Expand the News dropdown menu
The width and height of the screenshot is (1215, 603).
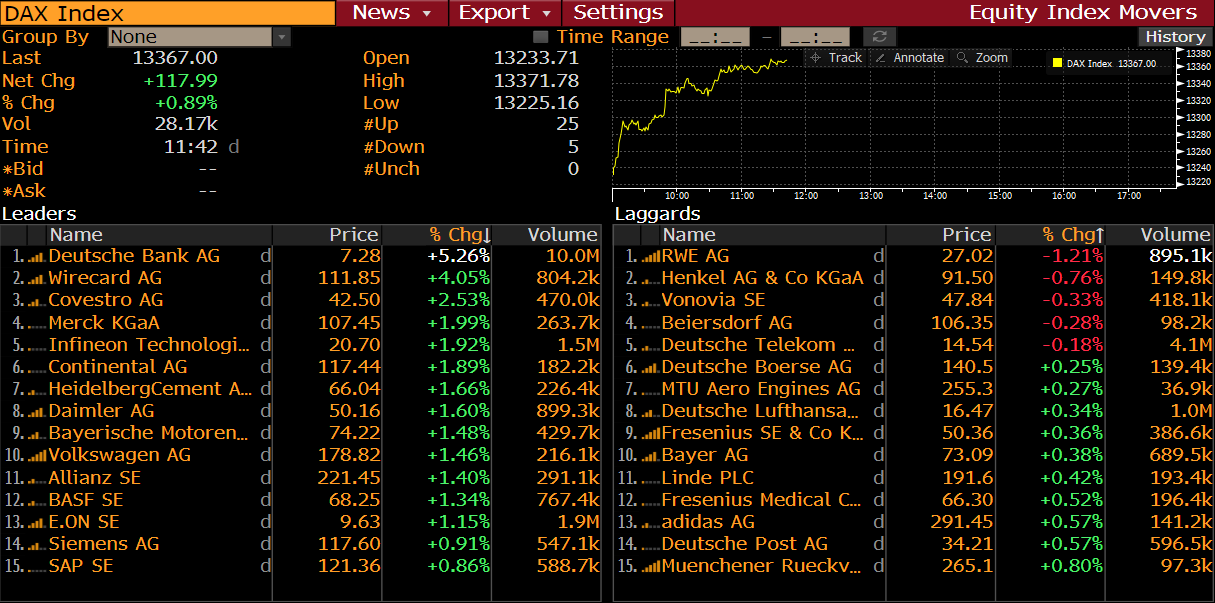tap(391, 13)
